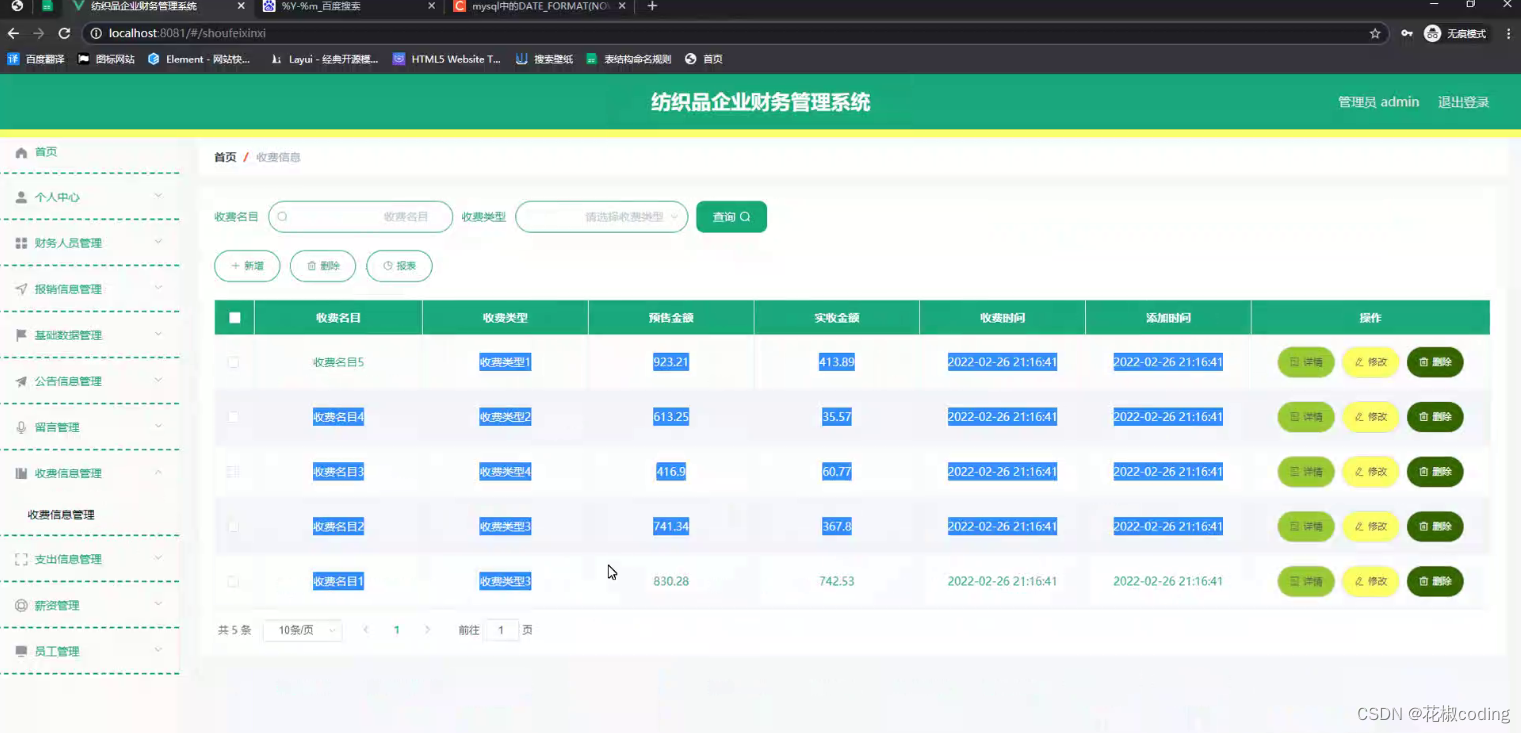This screenshot has height=733, width=1525.
Task: Click page number 1 in pagination
Action: click(397, 630)
